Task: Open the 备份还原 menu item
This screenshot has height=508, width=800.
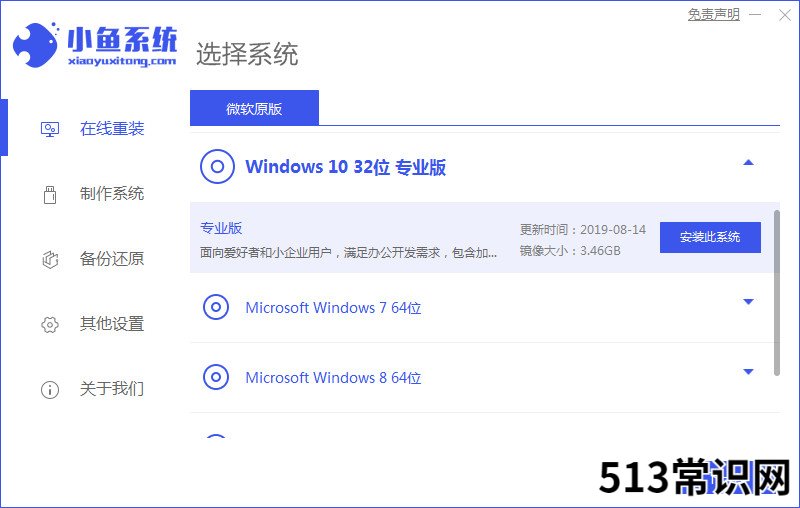Action: 112,259
